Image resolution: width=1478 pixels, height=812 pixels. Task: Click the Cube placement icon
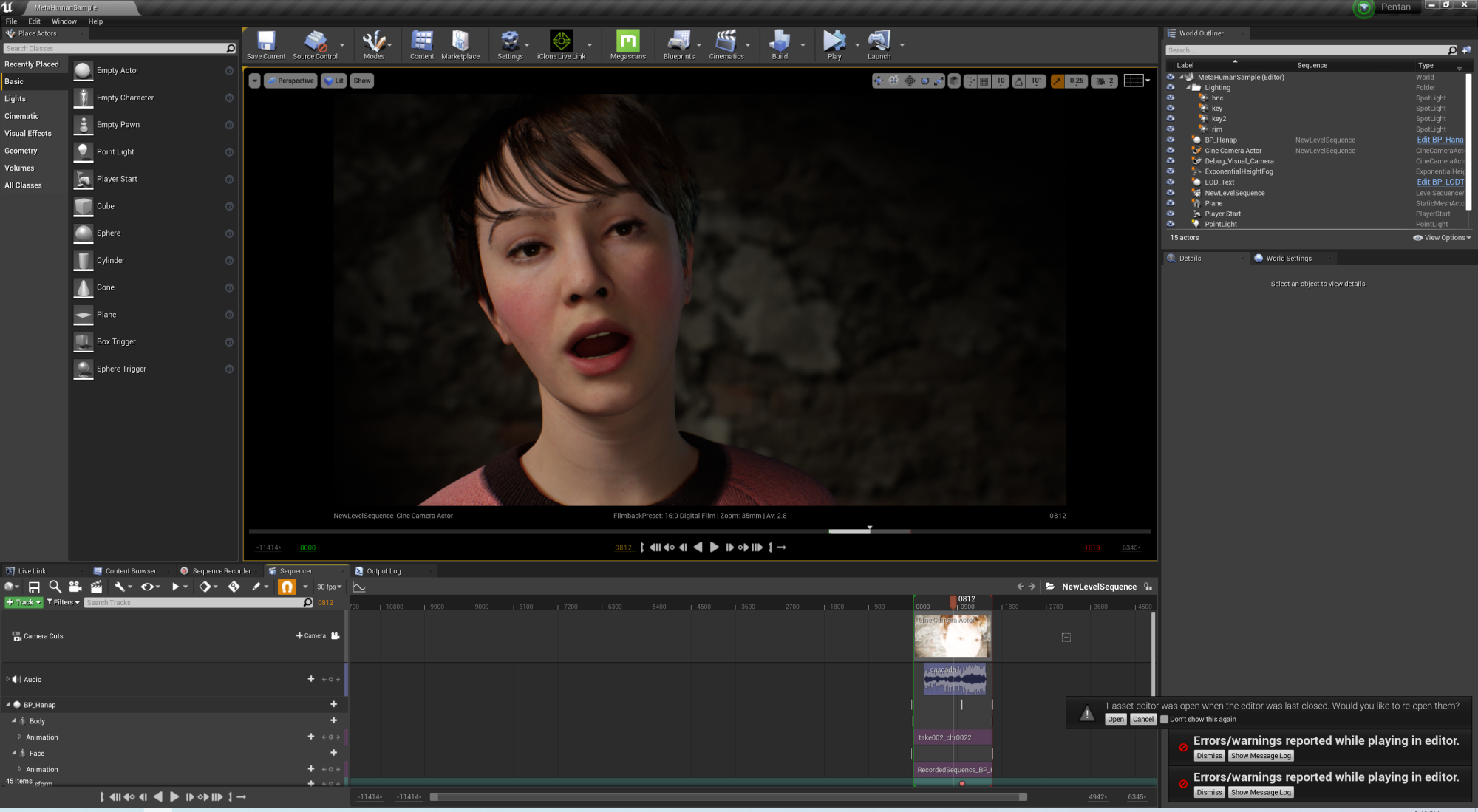(84, 206)
